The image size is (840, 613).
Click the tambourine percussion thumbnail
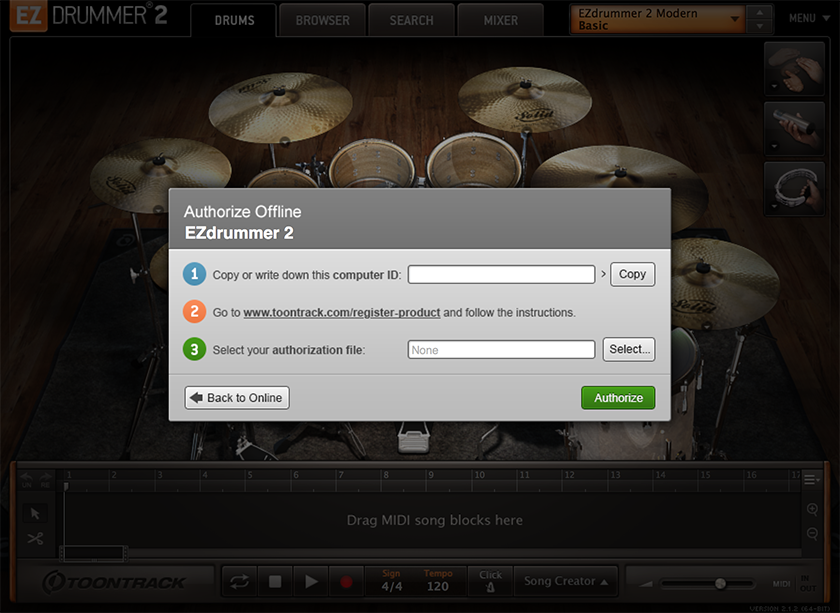794,189
